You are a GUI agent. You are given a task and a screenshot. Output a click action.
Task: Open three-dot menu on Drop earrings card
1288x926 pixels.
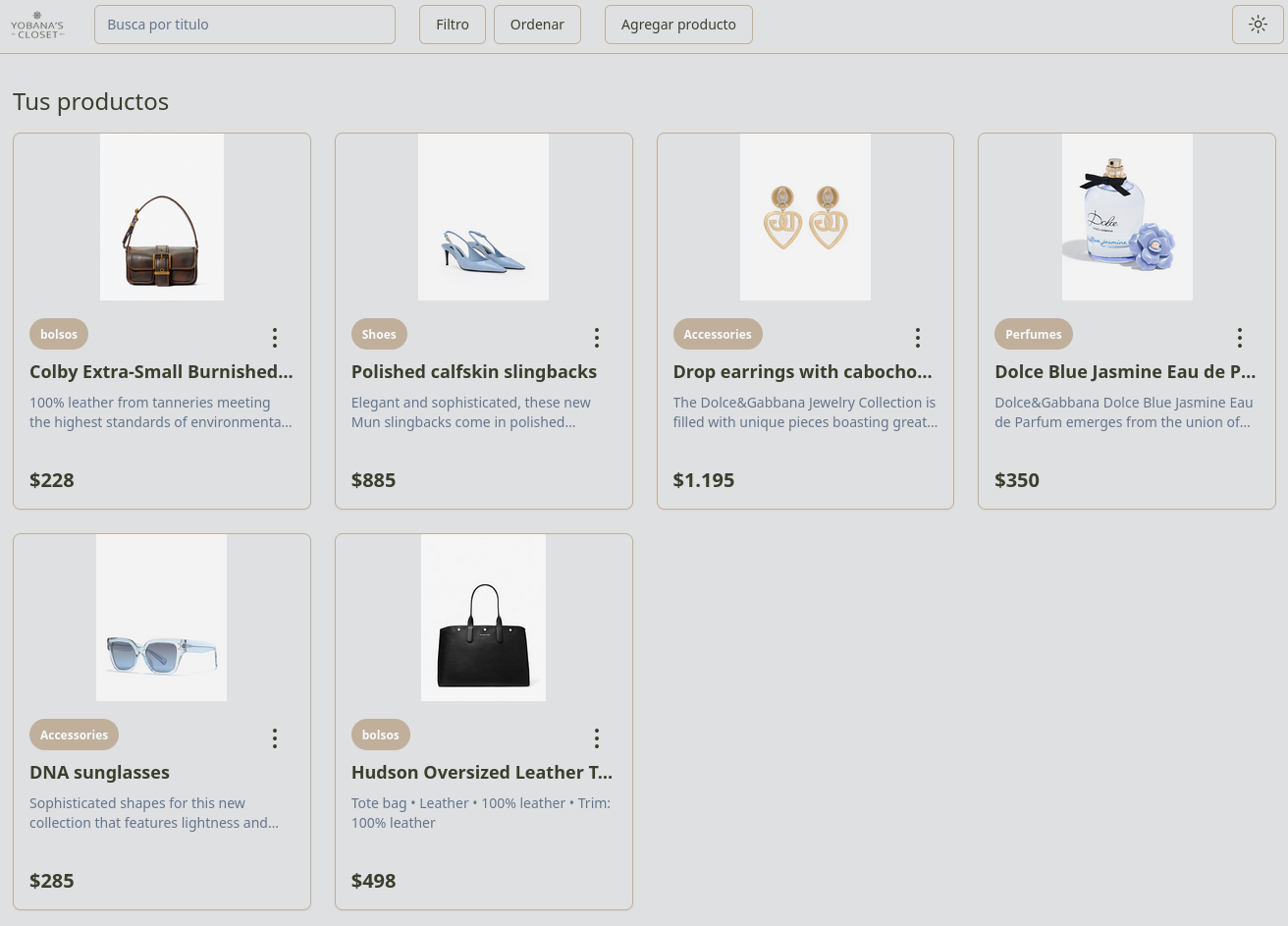[x=918, y=338]
